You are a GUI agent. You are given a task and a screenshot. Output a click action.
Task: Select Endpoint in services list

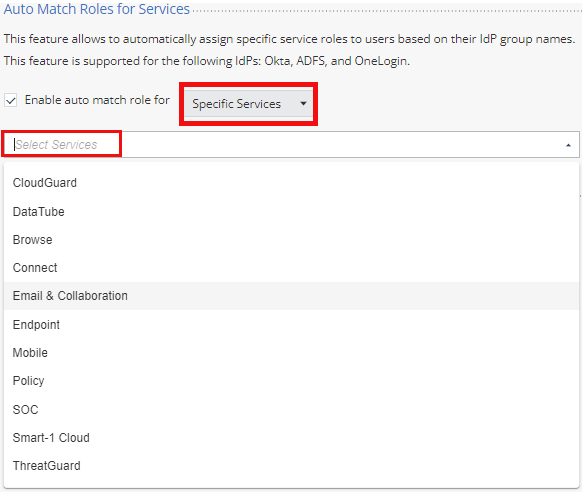click(291, 324)
